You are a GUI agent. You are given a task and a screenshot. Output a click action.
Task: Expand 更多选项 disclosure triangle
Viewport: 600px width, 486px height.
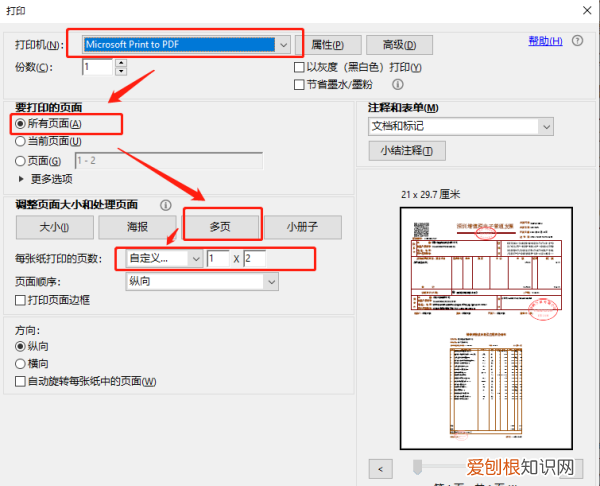(21, 179)
